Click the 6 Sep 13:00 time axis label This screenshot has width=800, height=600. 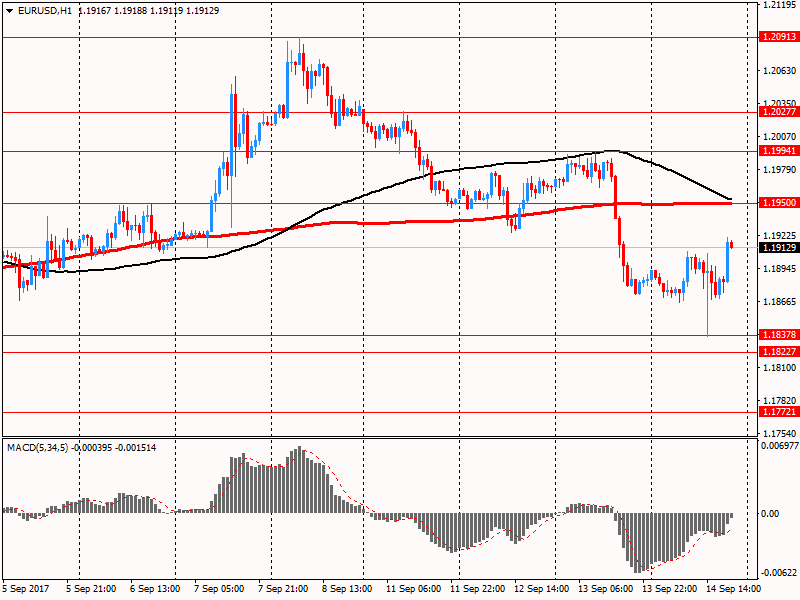click(155, 588)
